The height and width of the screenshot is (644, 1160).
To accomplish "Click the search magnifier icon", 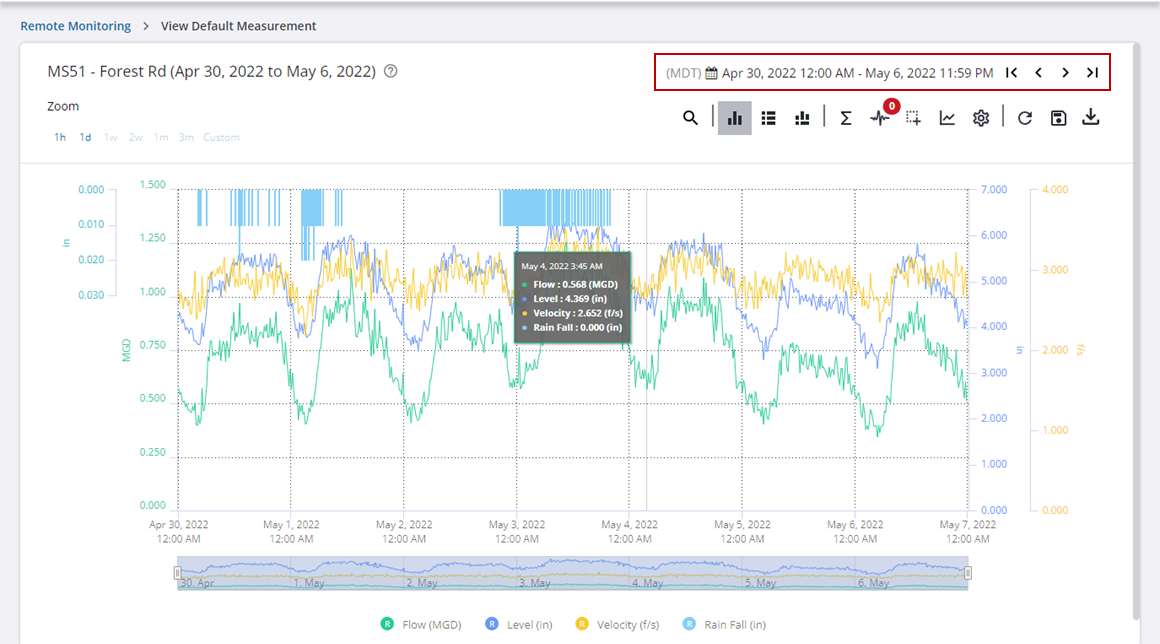I will (690, 118).
